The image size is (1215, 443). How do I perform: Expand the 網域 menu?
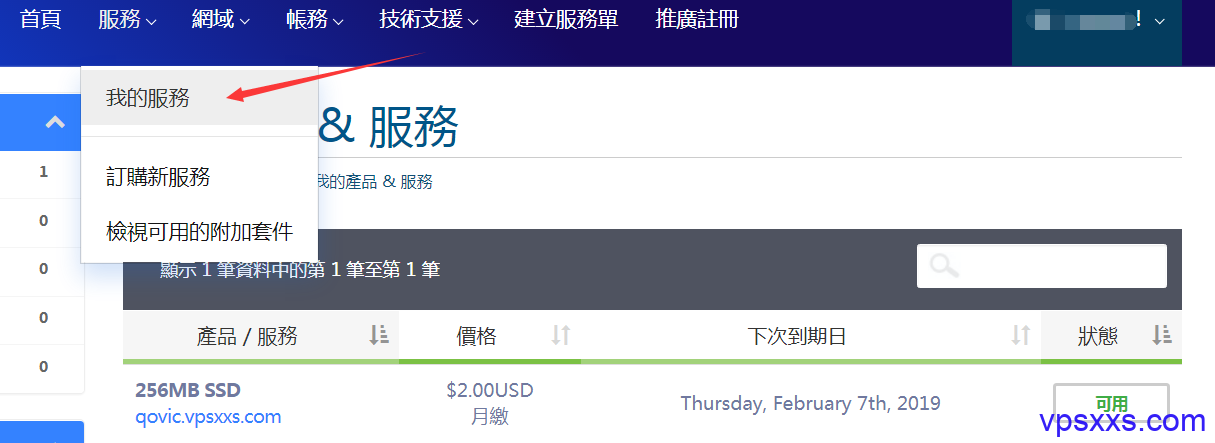(221, 19)
